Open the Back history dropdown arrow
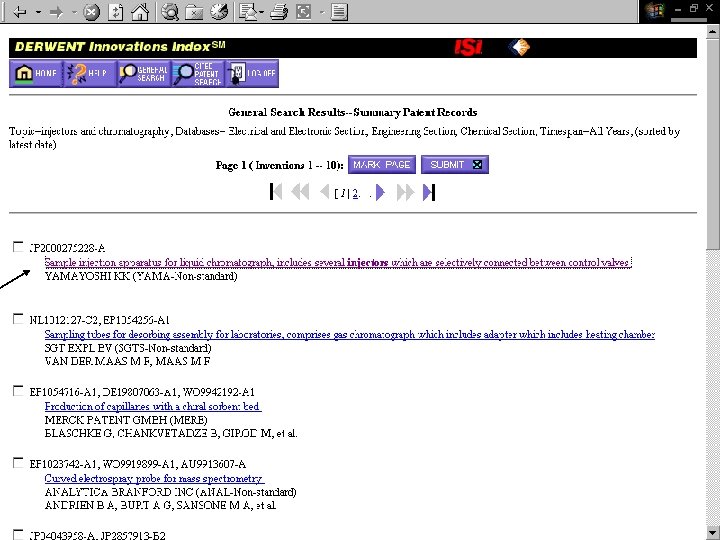Viewport: 720px width, 540px height. [39, 12]
